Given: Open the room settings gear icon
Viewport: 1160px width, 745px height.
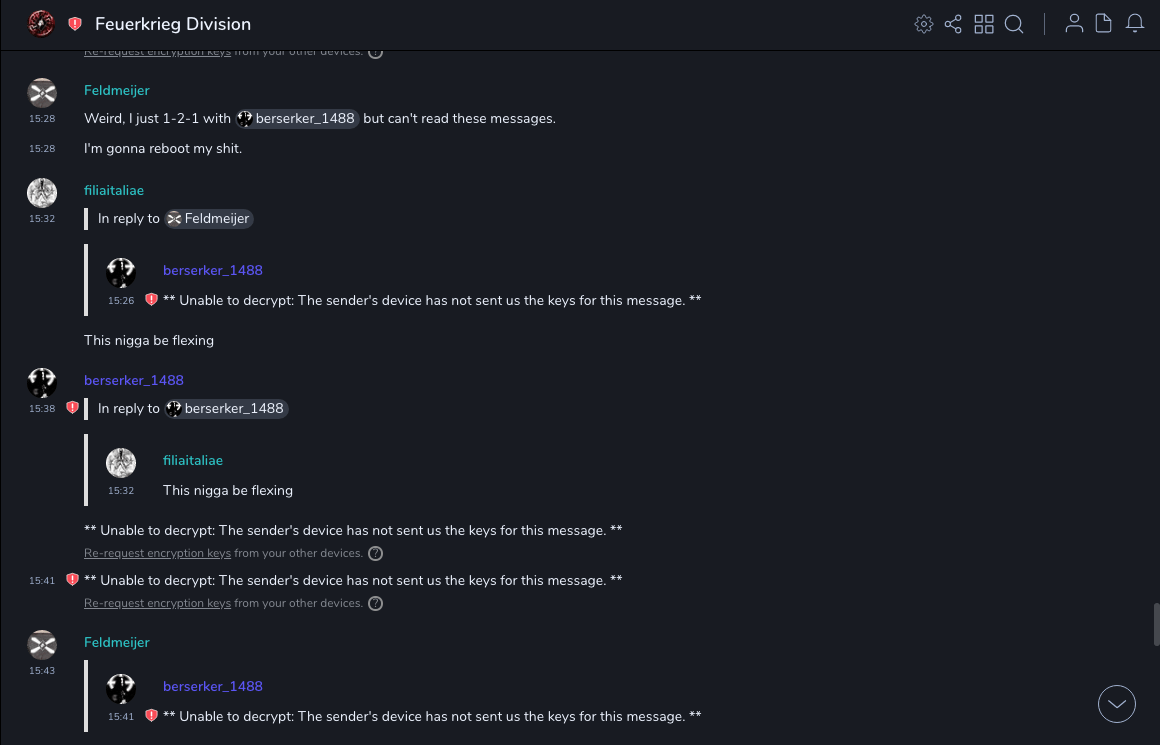Looking at the screenshot, I should click(x=923, y=24).
